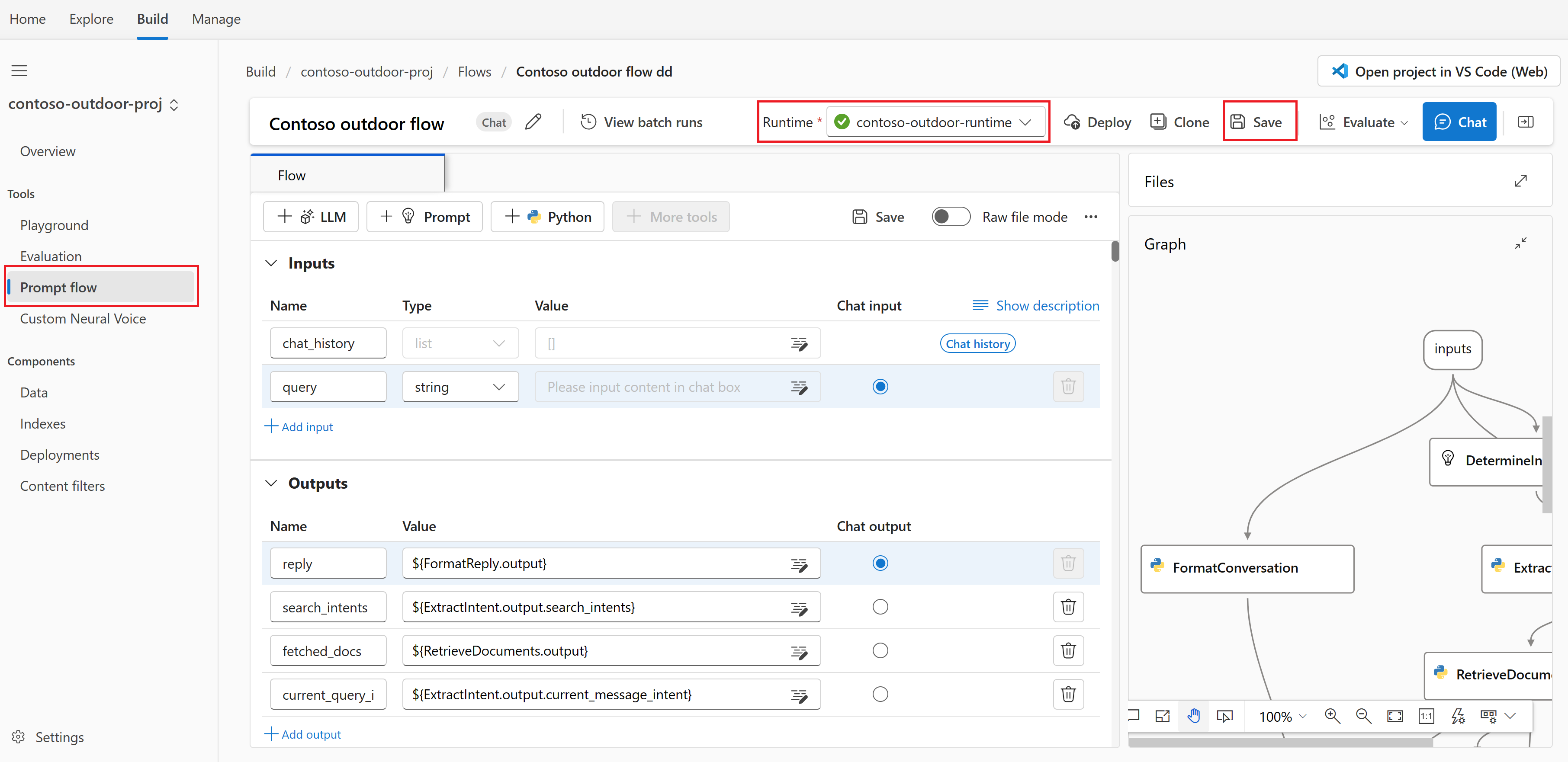1568x762 pixels.
Task: Click the View batch runs history icon
Action: (x=588, y=122)
